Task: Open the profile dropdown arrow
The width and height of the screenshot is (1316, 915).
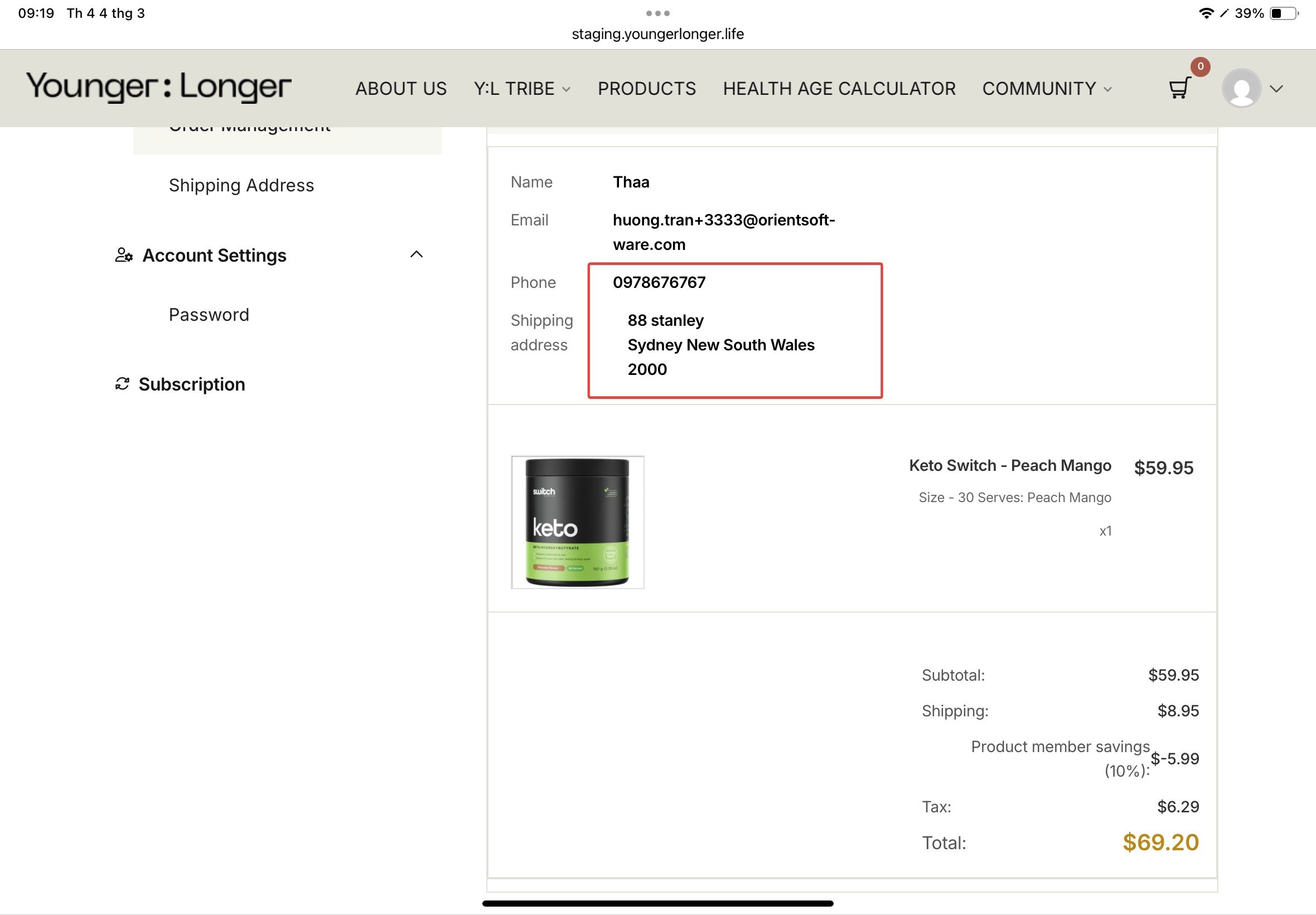Action: [x=1276, y=89]
